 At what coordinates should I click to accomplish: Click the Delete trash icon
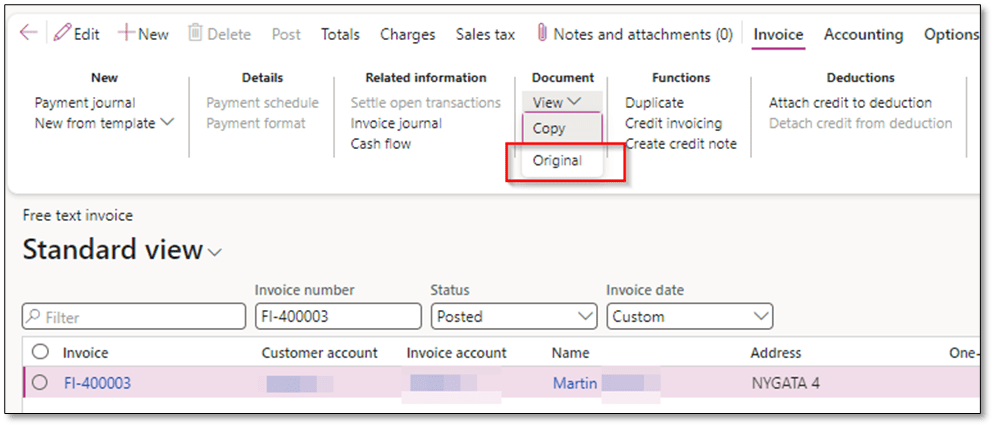click(x=195, y=34)
